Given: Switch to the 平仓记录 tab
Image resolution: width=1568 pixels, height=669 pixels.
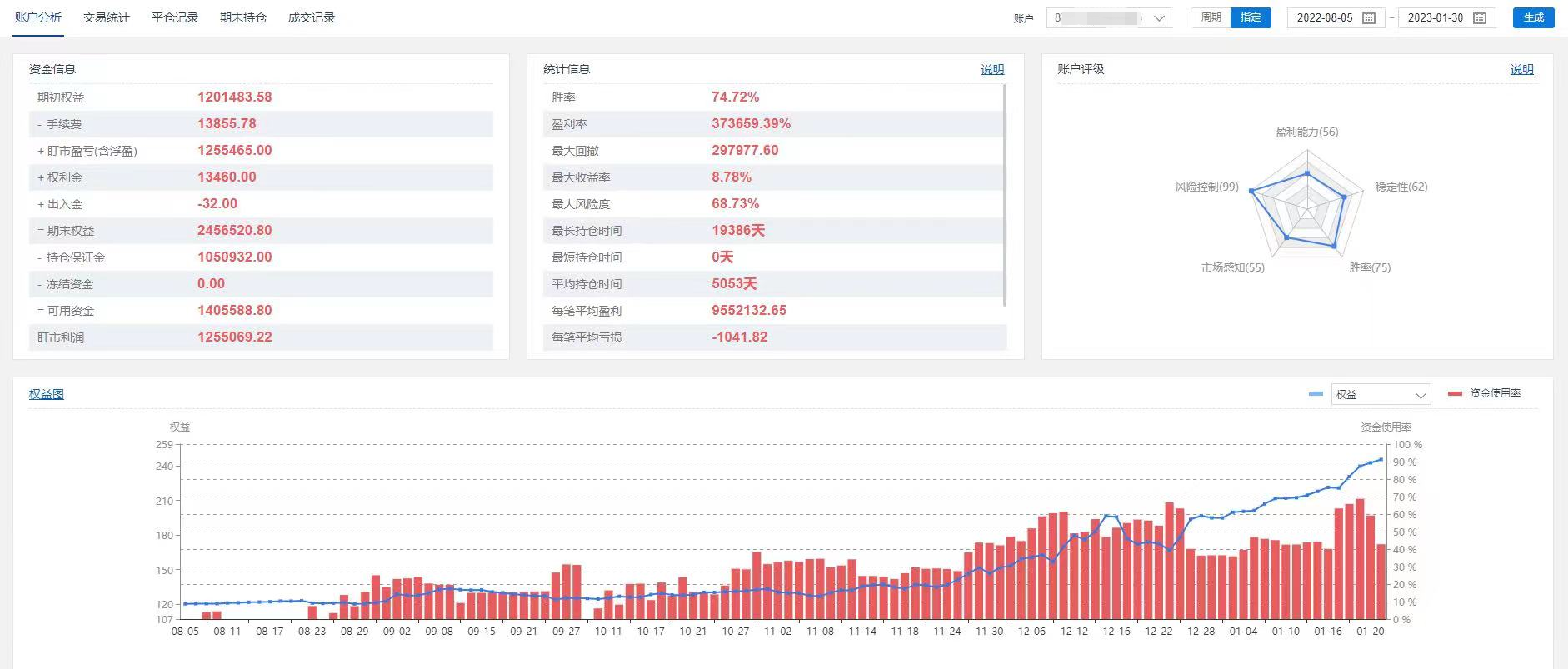Looking at the screenshot, I should 175,17.
